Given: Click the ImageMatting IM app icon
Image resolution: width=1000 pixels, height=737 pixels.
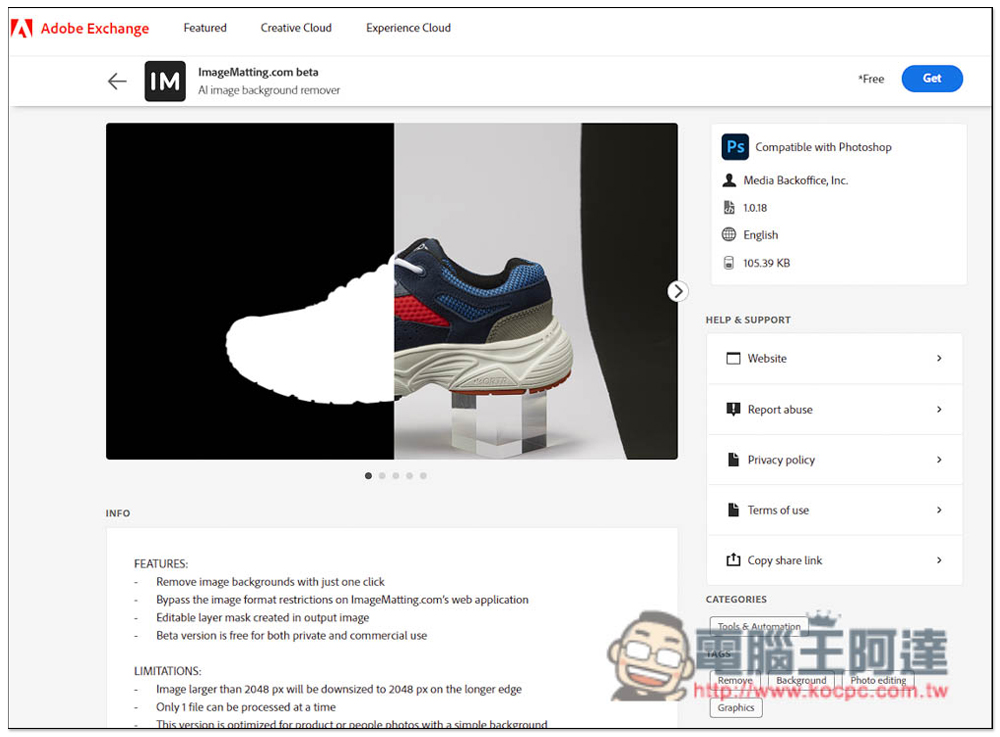Looking at the screenshot, I should [x=165, y=81].
